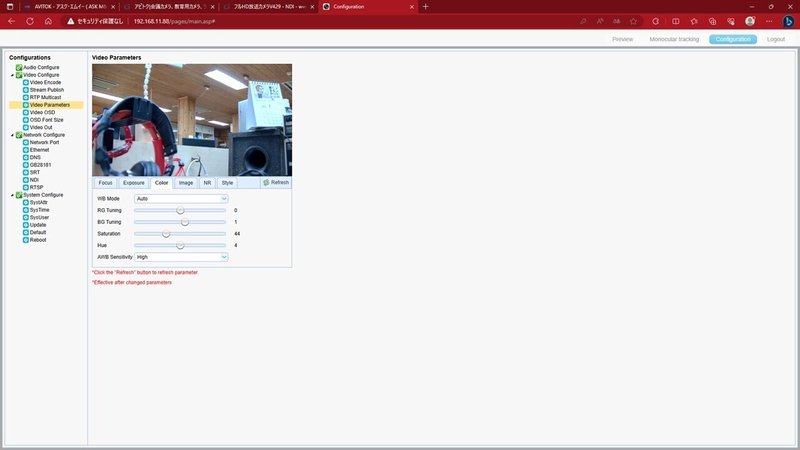Open the DNS settings
Viewport: 800px width, 450px height.
(35, 158)
